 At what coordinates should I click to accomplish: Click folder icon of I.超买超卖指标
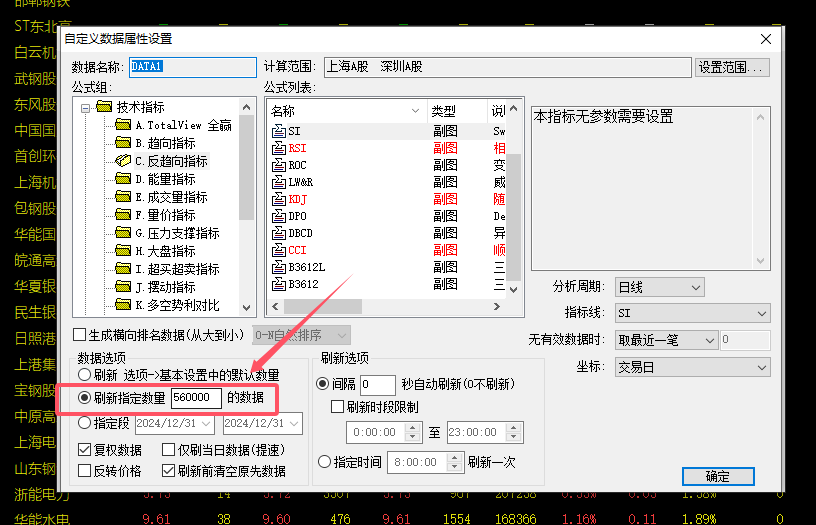tap(123, 269)
